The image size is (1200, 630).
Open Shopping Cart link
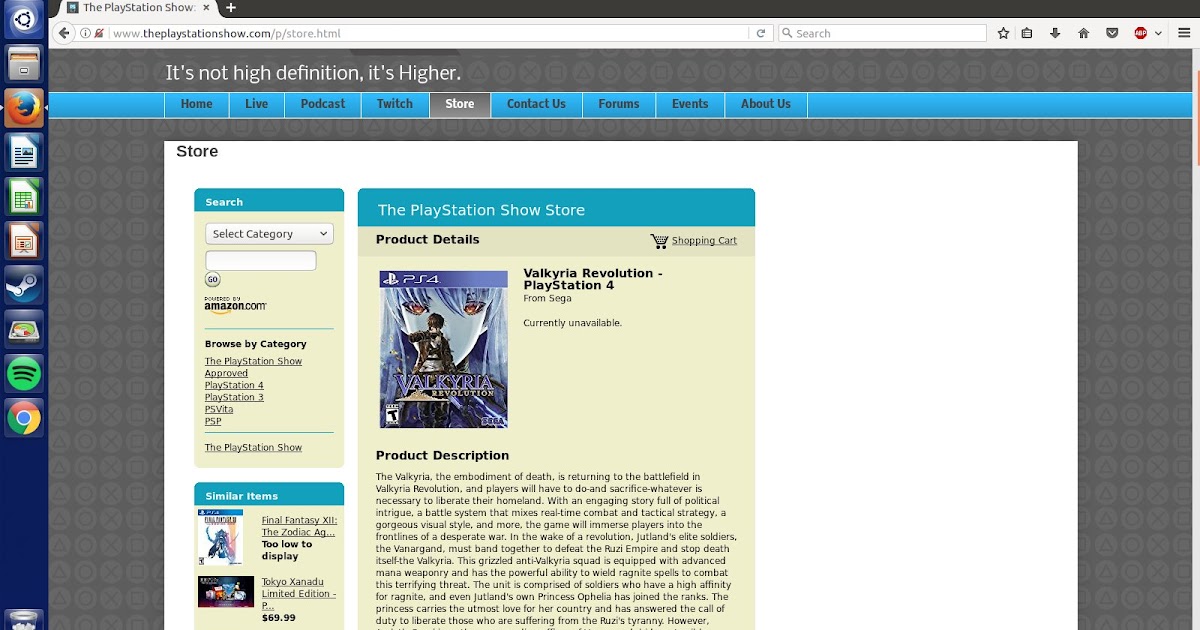[704, 241]
